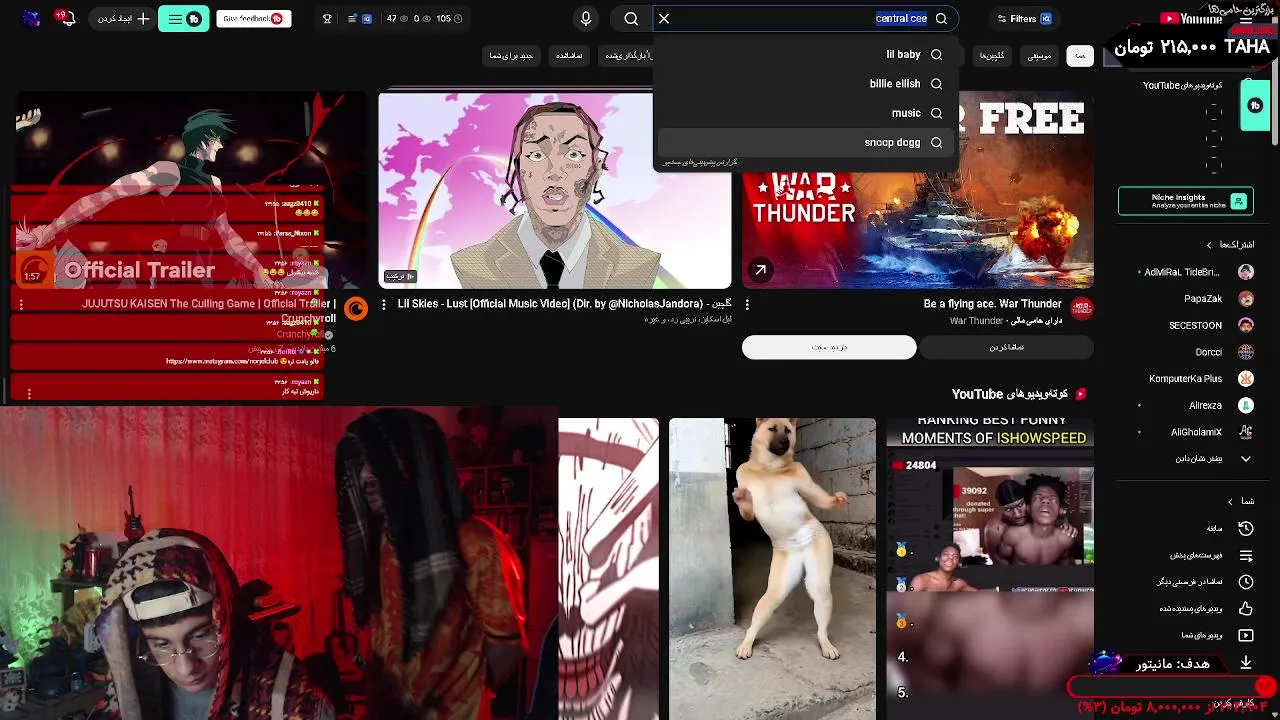Open the dancing dog Short
The image size is (1280, 720).
pyautogui.click(x=772, y=569)
